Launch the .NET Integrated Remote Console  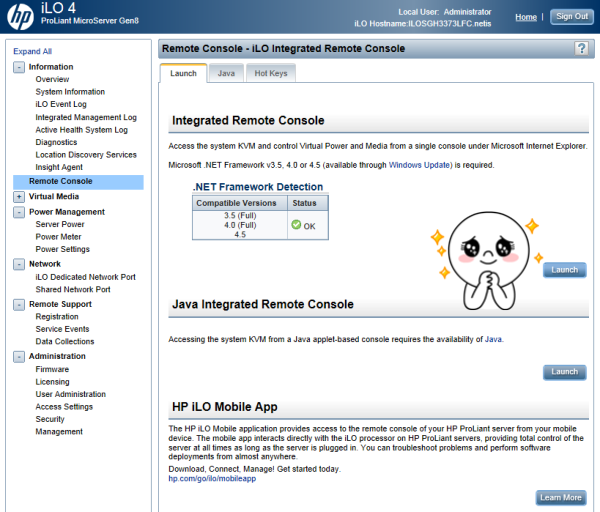coord(564,270)
